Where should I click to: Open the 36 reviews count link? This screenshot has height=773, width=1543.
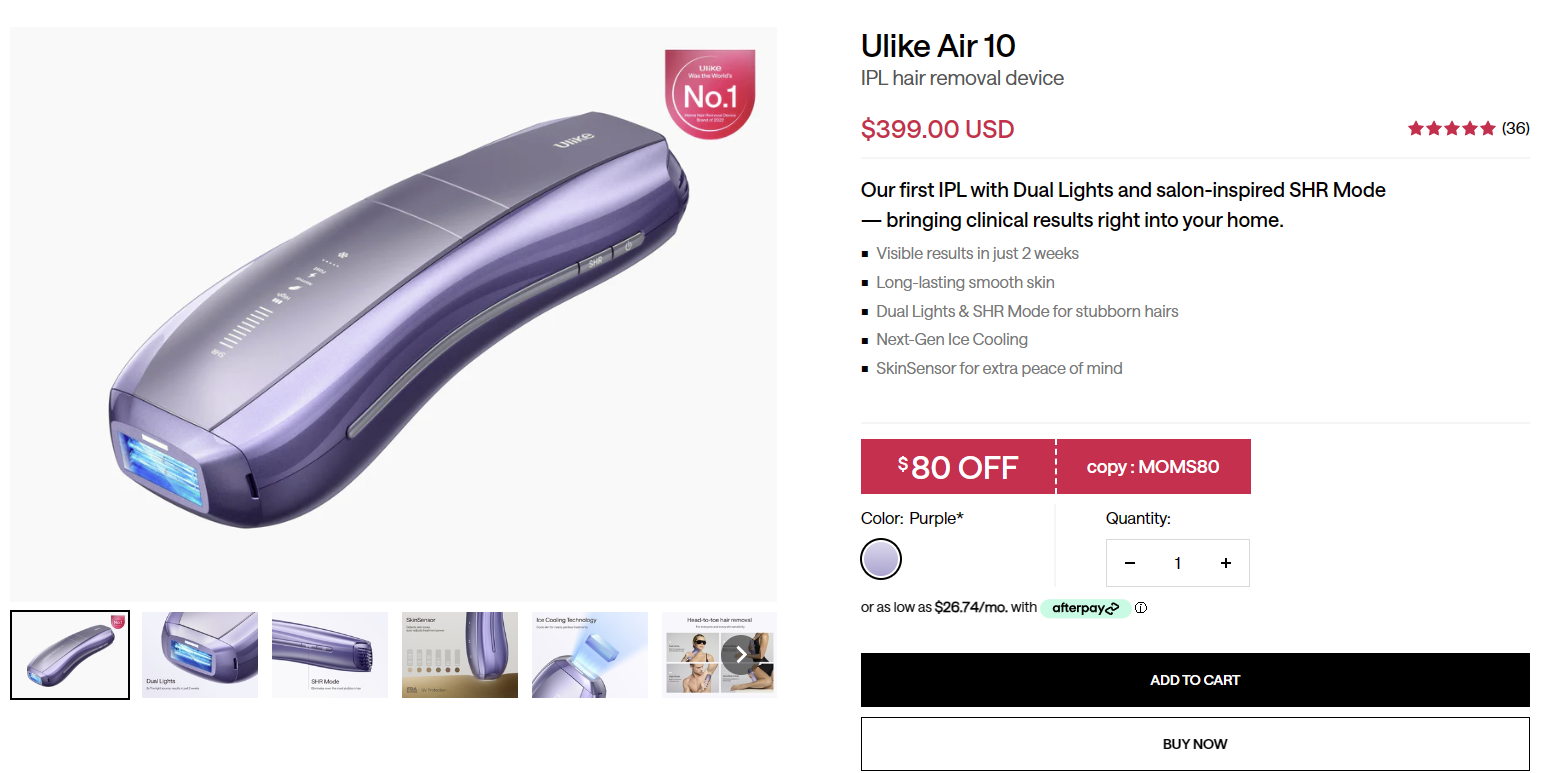pyautogui.click(x=1516, y=128)
